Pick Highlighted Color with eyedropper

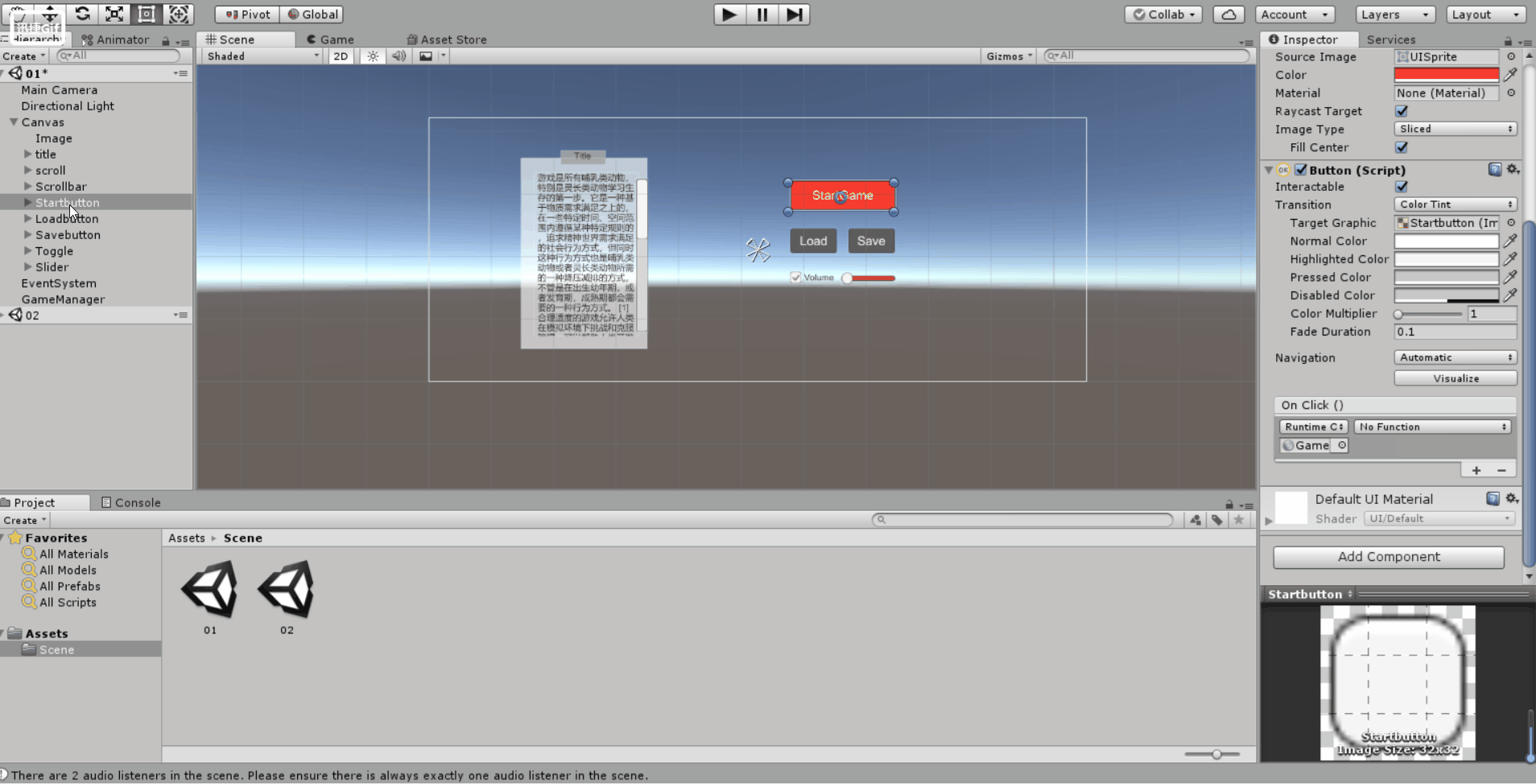pos(1510,259)
